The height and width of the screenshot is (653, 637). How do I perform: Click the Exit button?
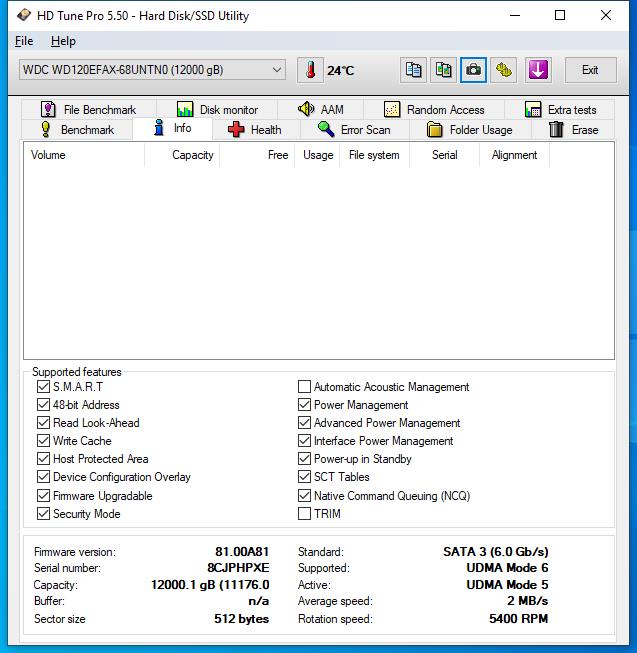pyautogui.click(x=590, y=70)
